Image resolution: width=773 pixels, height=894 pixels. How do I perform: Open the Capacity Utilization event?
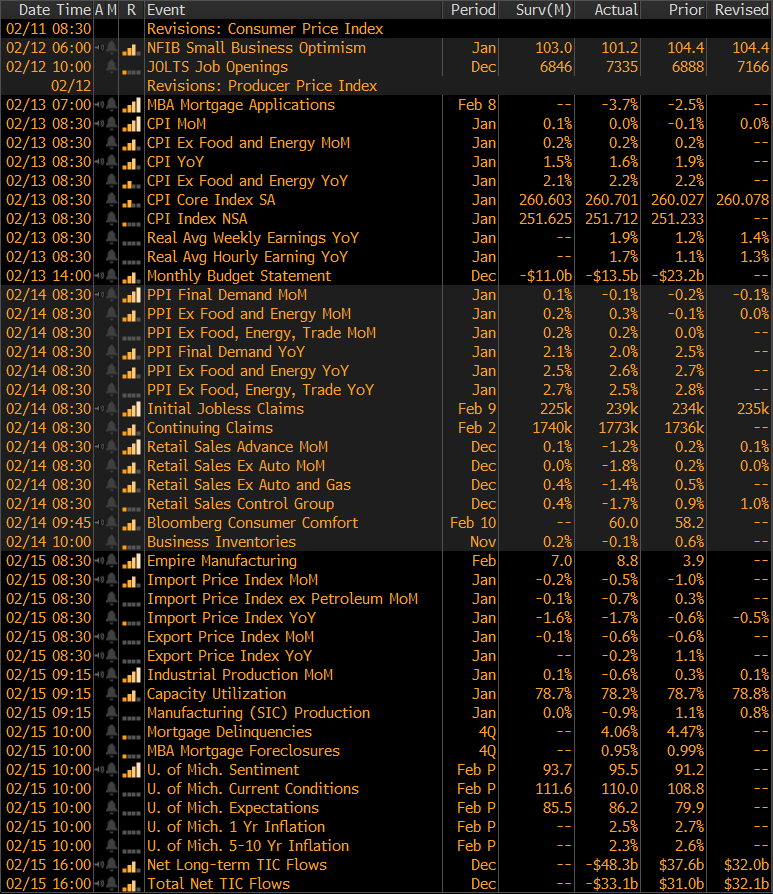pos(216,694)
